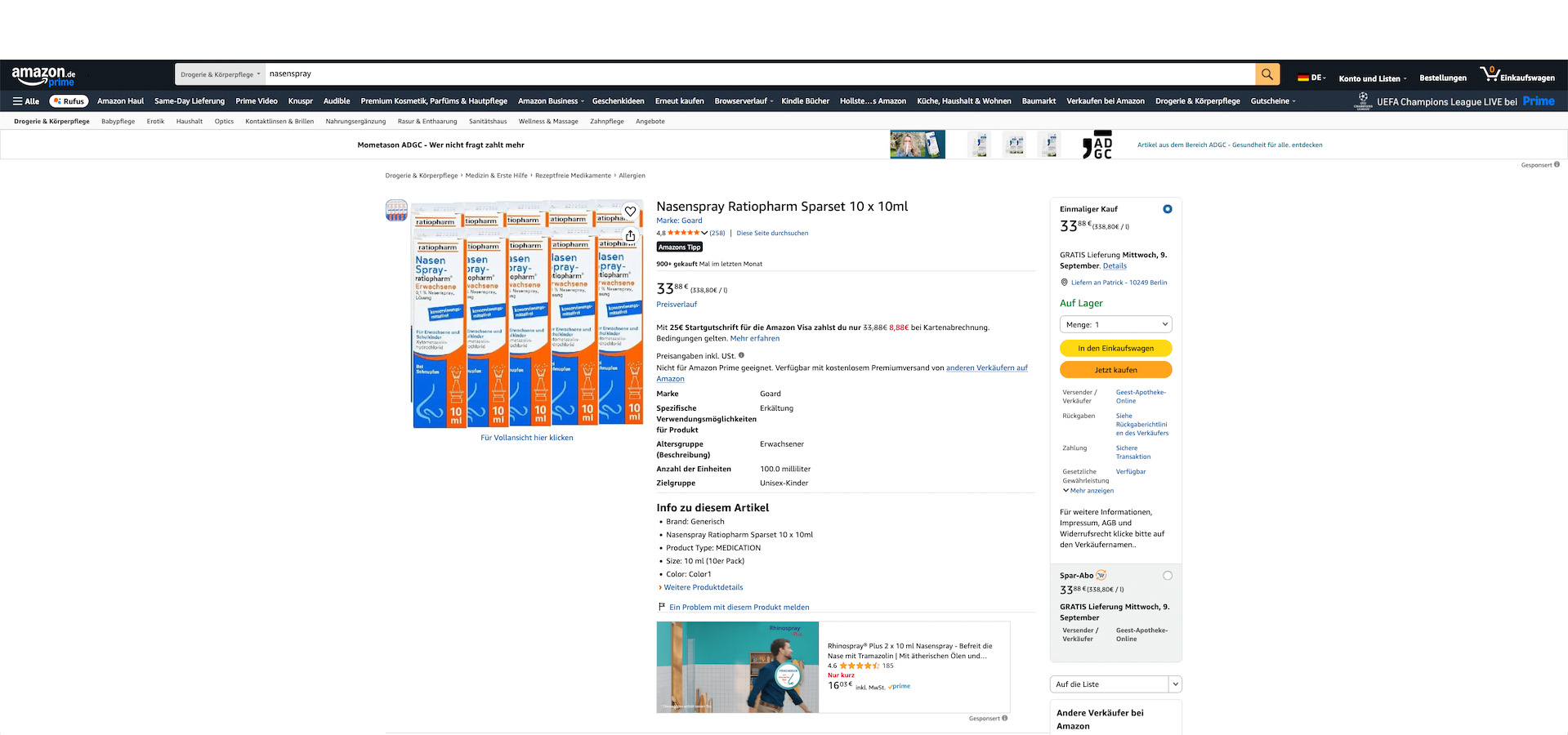Open Kindle Bücher in navigation bar

pos(805,101)
